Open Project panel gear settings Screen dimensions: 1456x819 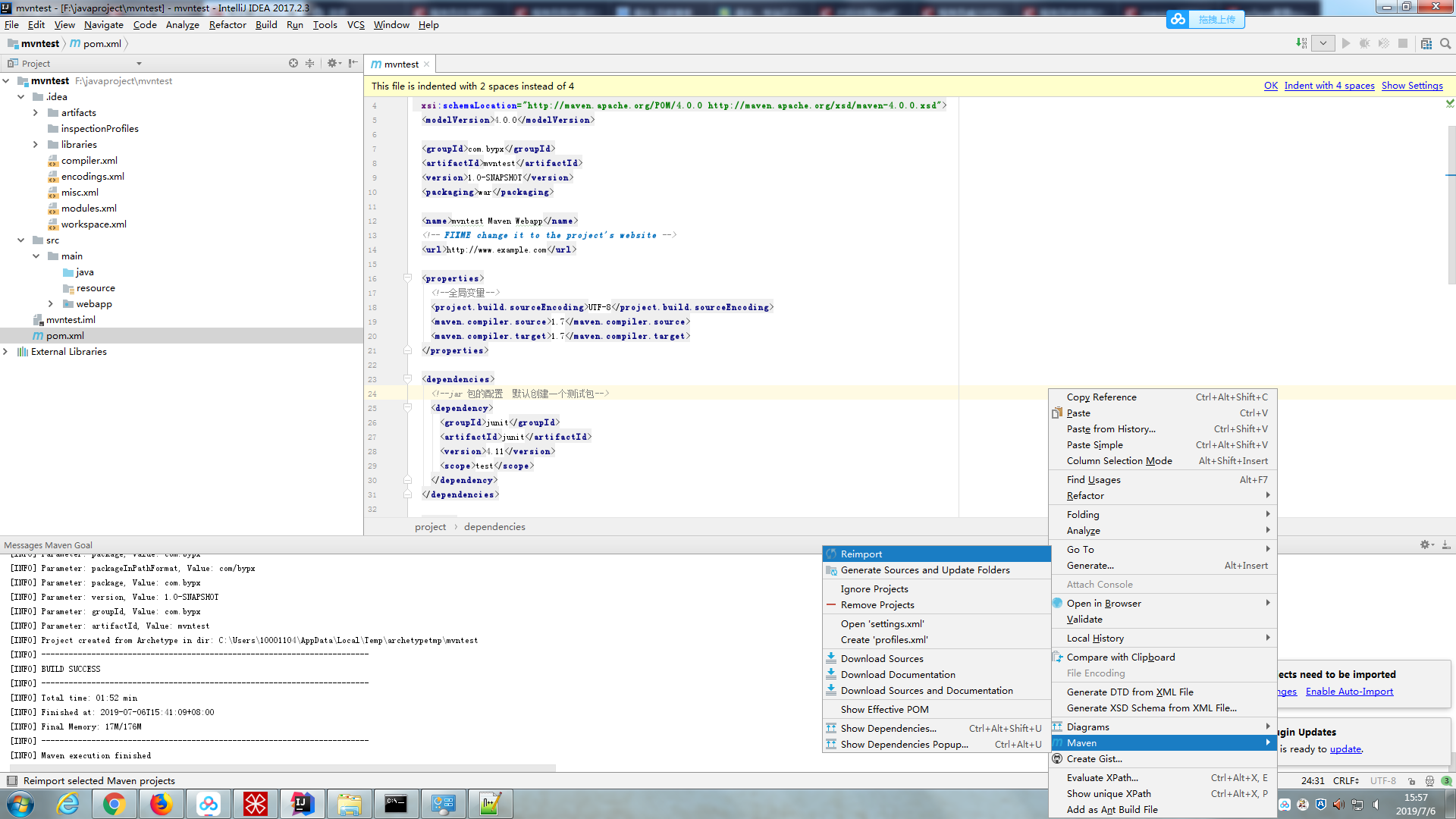[x=332, y=64]
